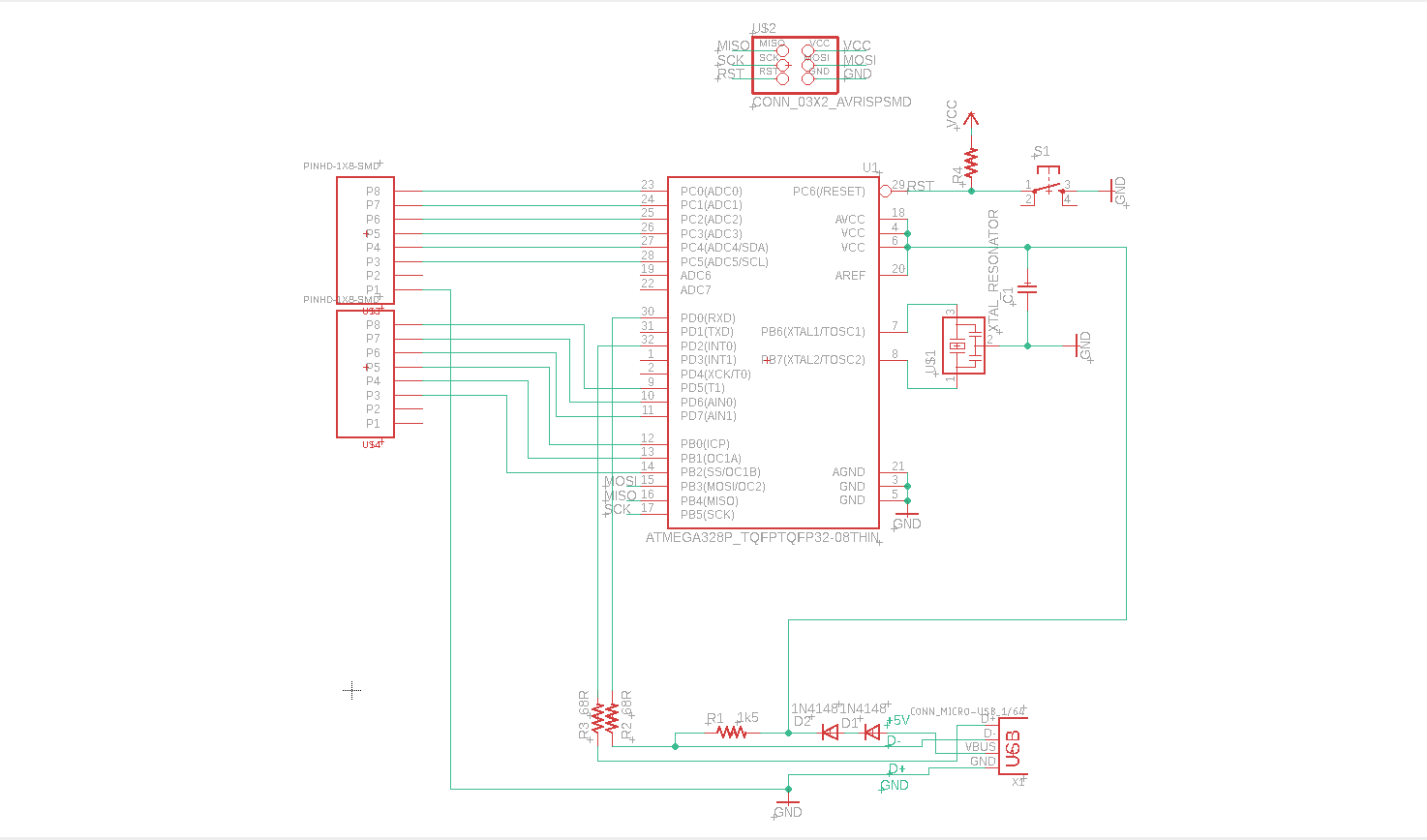Click the PC6(/RESET) pin label
Viewport: 1427px width, 840px height.
tap(829, 192)
